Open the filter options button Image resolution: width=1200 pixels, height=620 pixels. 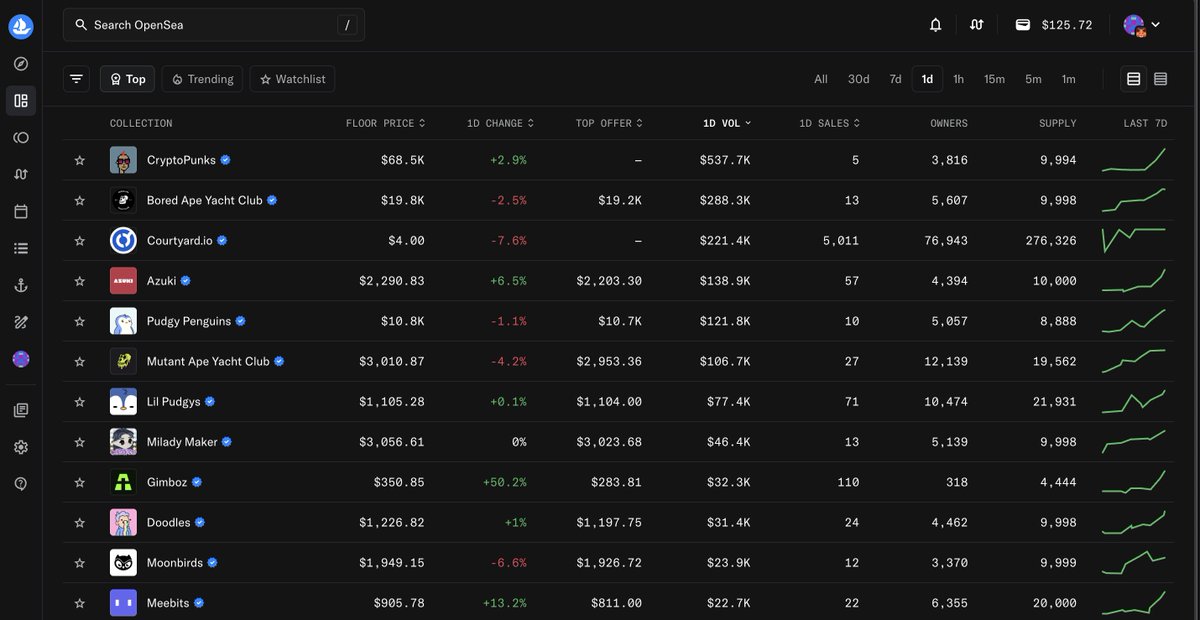(77, 79)
